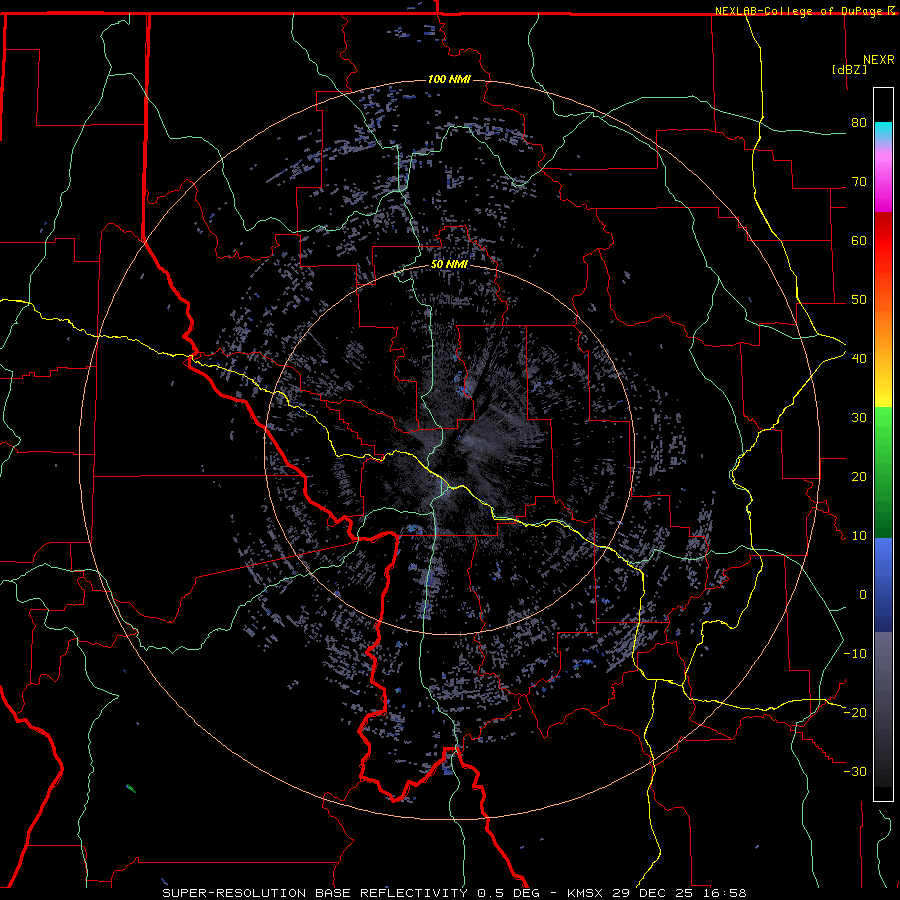Click the 70 dBZ scale value
This screenshot has width=900, height=900.
[859, 181]
